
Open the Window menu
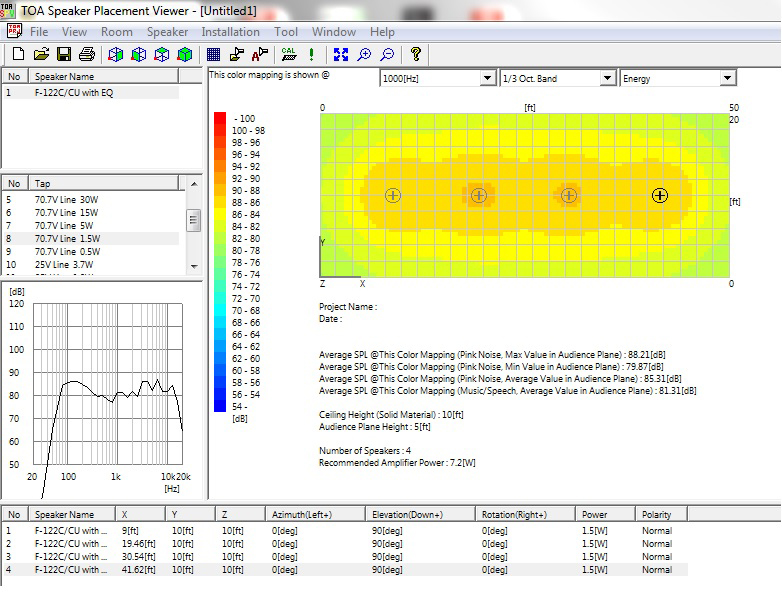334,32
